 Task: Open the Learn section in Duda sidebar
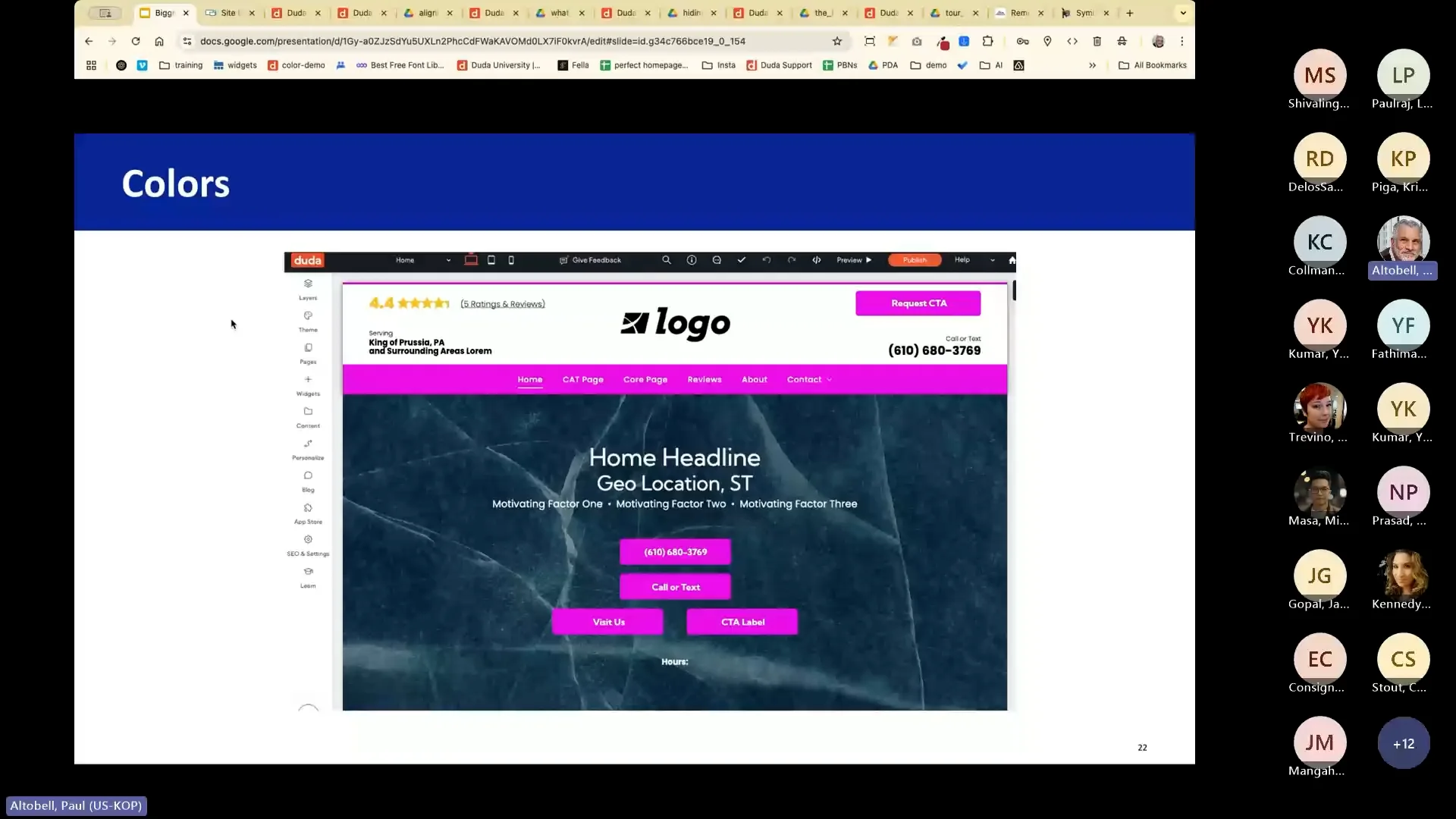point(308,577)
